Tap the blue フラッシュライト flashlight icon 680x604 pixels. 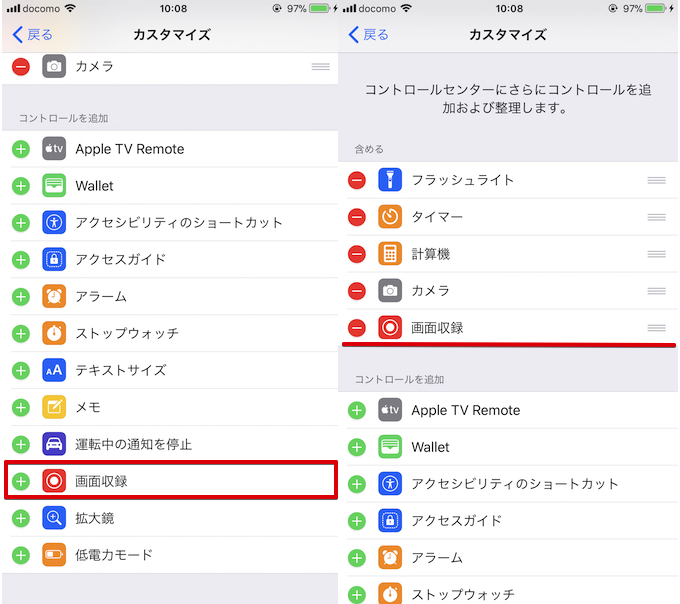click(x=390, y=180)
